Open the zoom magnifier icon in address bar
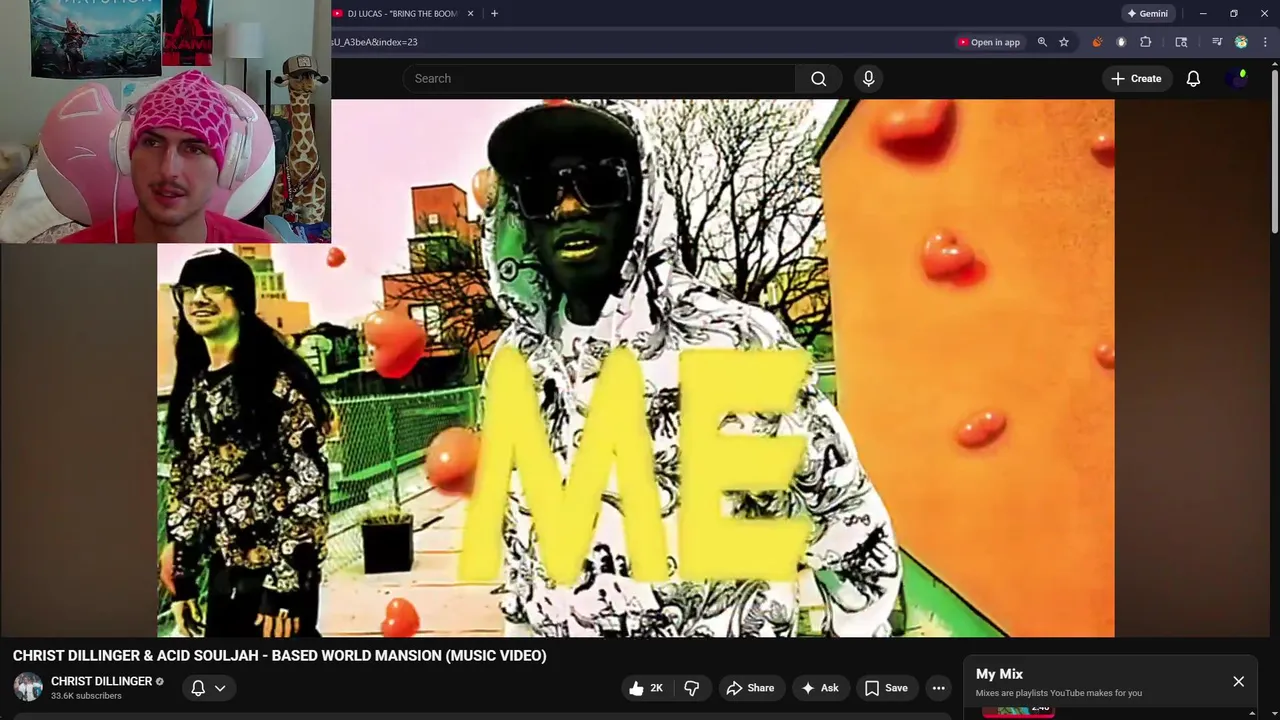 (x=1042, y=42)
